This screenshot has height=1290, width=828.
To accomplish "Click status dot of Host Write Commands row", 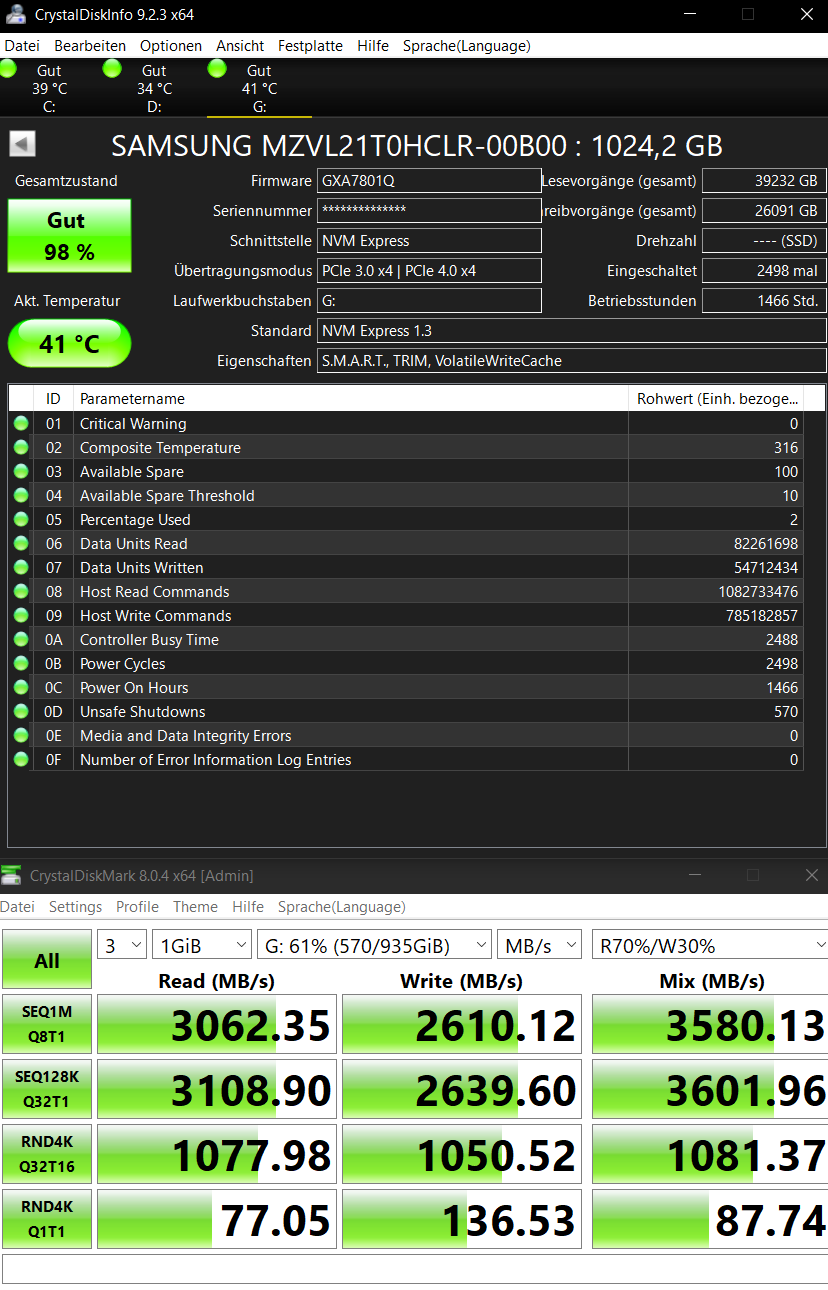I will (x=21, y=616).
